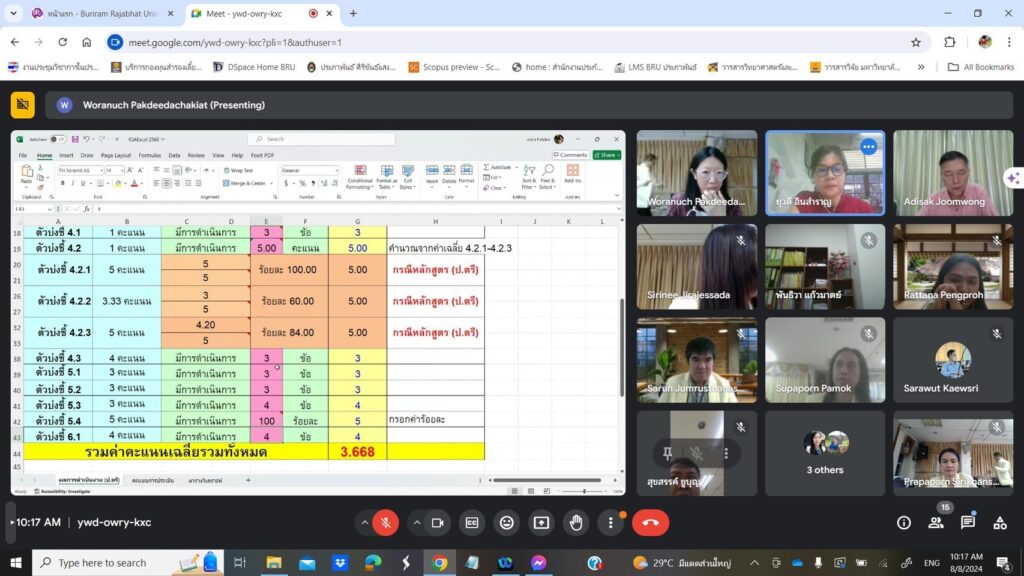Bookmark this page with the star
The height and width of the screenshot is (576, 1024).
(x=916, y=42)
